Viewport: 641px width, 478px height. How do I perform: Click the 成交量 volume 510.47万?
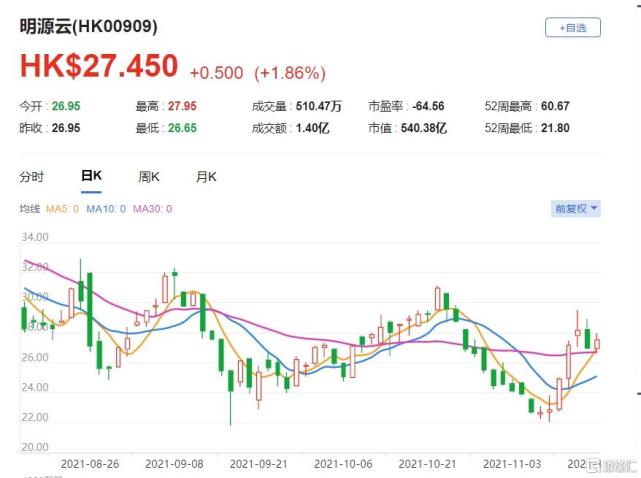[319, 106]
